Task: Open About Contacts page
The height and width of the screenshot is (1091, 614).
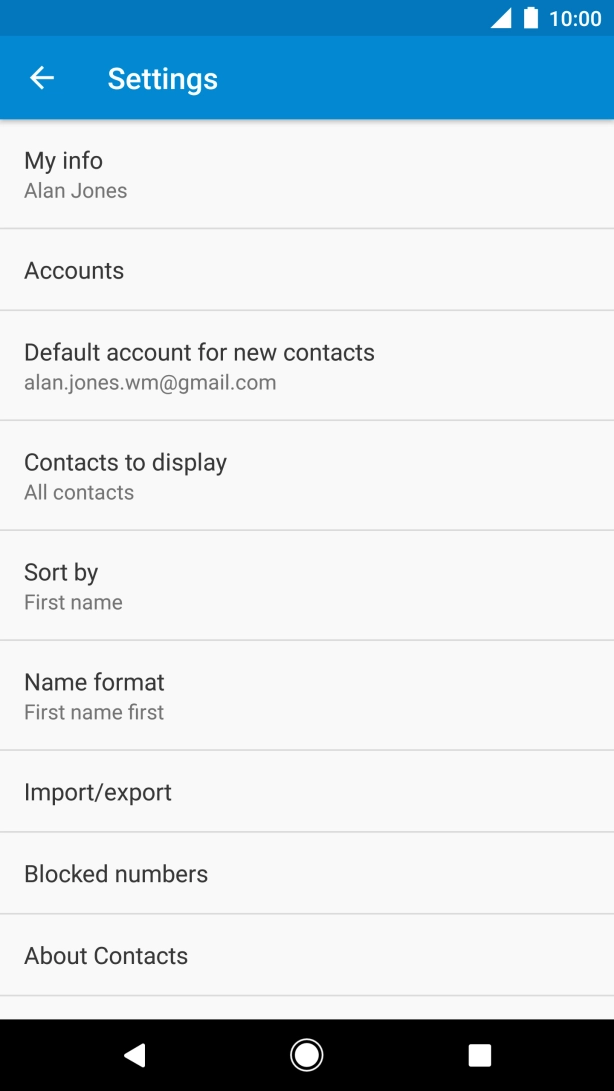Action: click(307, 956)
